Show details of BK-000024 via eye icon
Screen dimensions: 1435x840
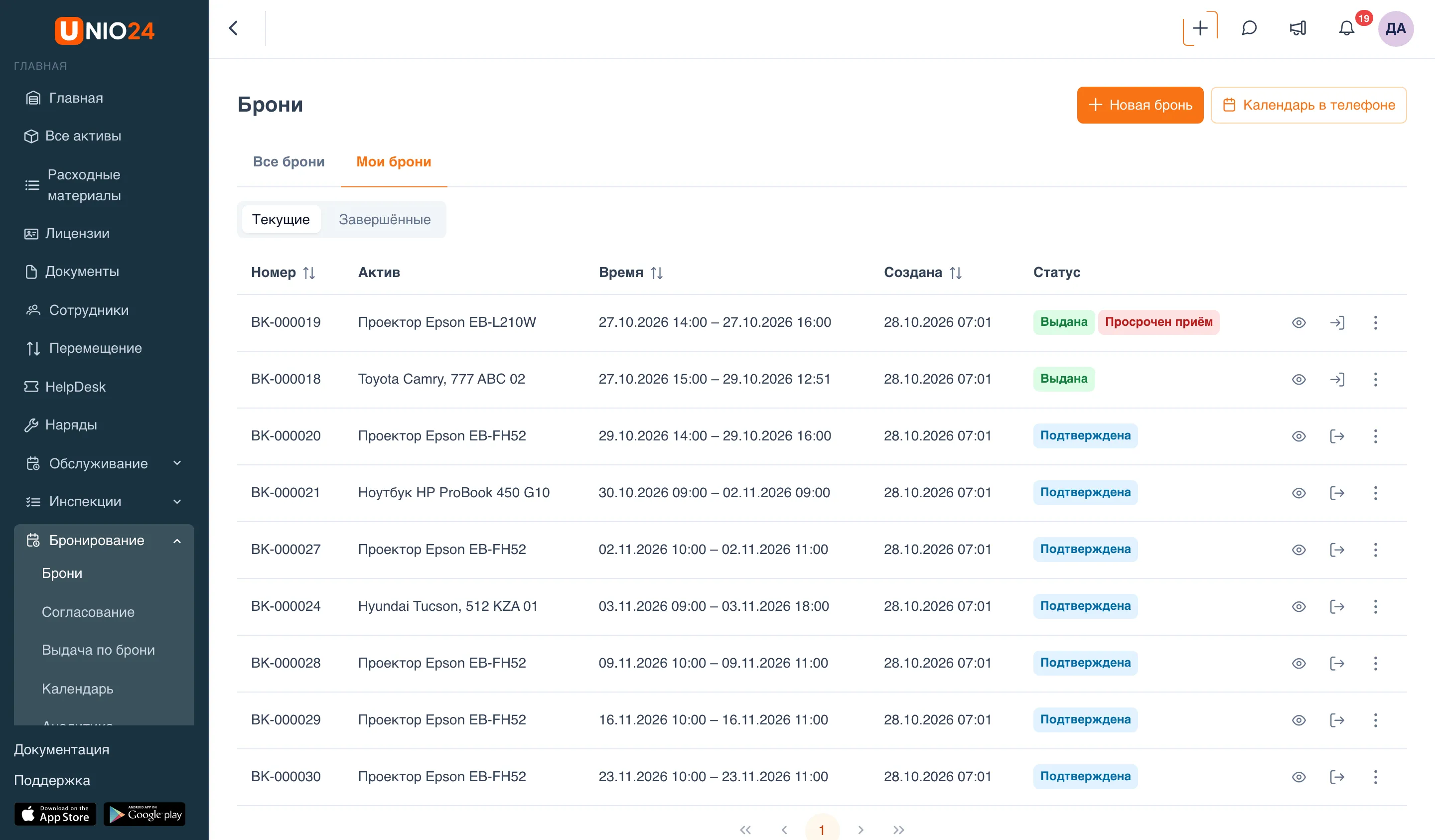pyautogui.click(x=1298, y=606)
